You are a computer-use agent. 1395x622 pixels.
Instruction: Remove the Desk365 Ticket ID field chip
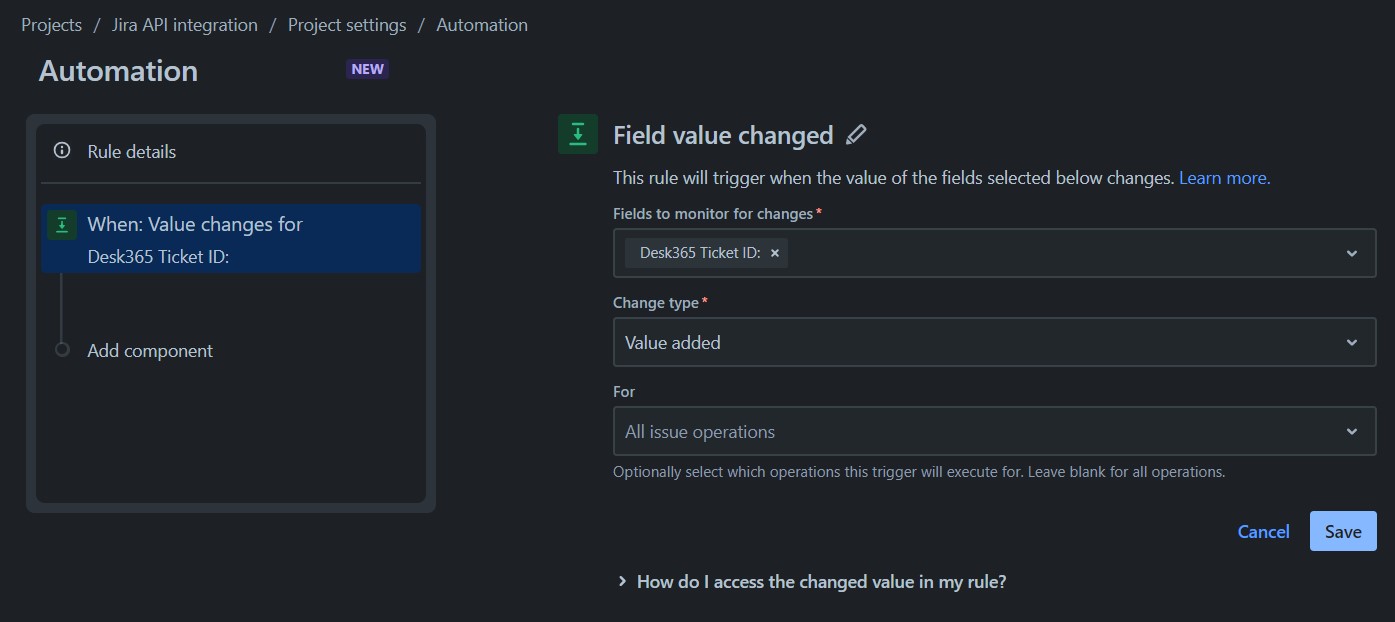click(x=777, y=253)
